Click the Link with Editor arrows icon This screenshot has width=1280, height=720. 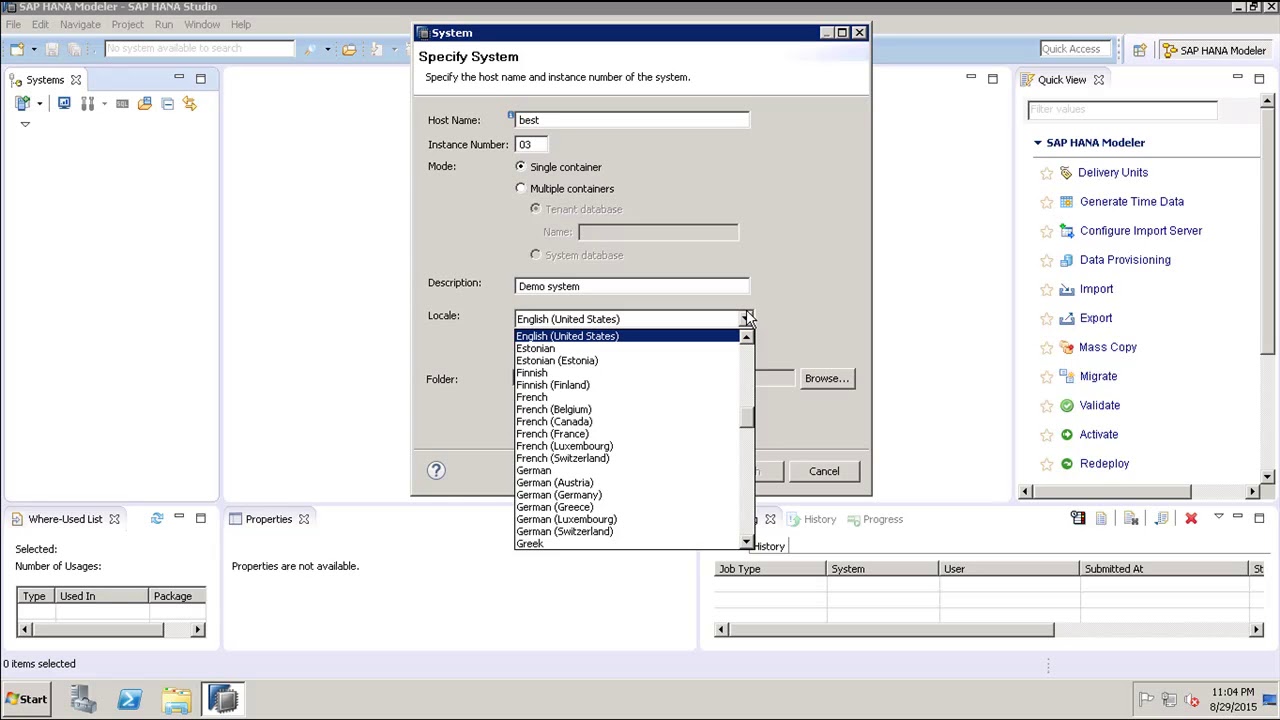[x=189, y=103]
